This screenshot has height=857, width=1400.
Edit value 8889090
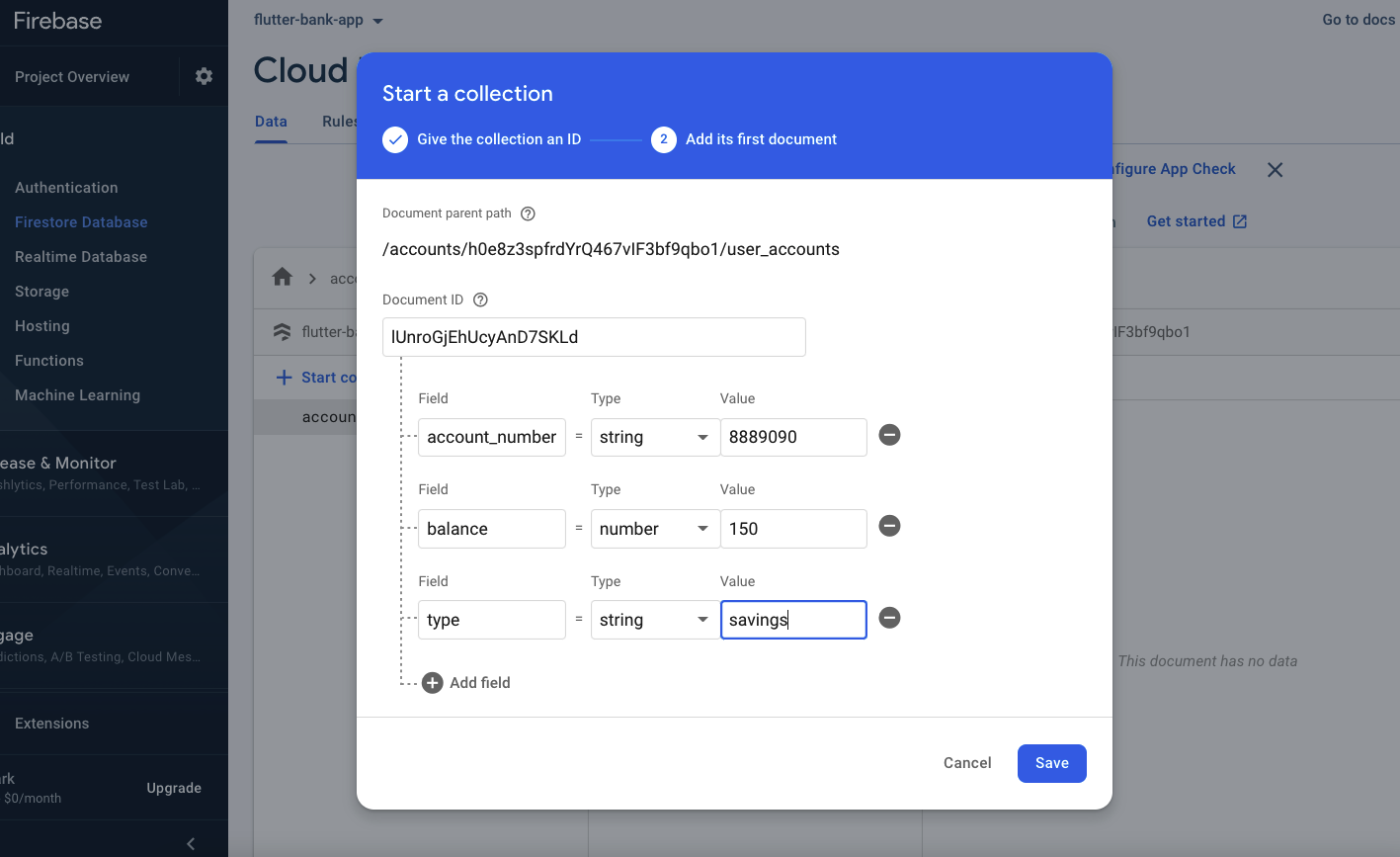point(793,437)
